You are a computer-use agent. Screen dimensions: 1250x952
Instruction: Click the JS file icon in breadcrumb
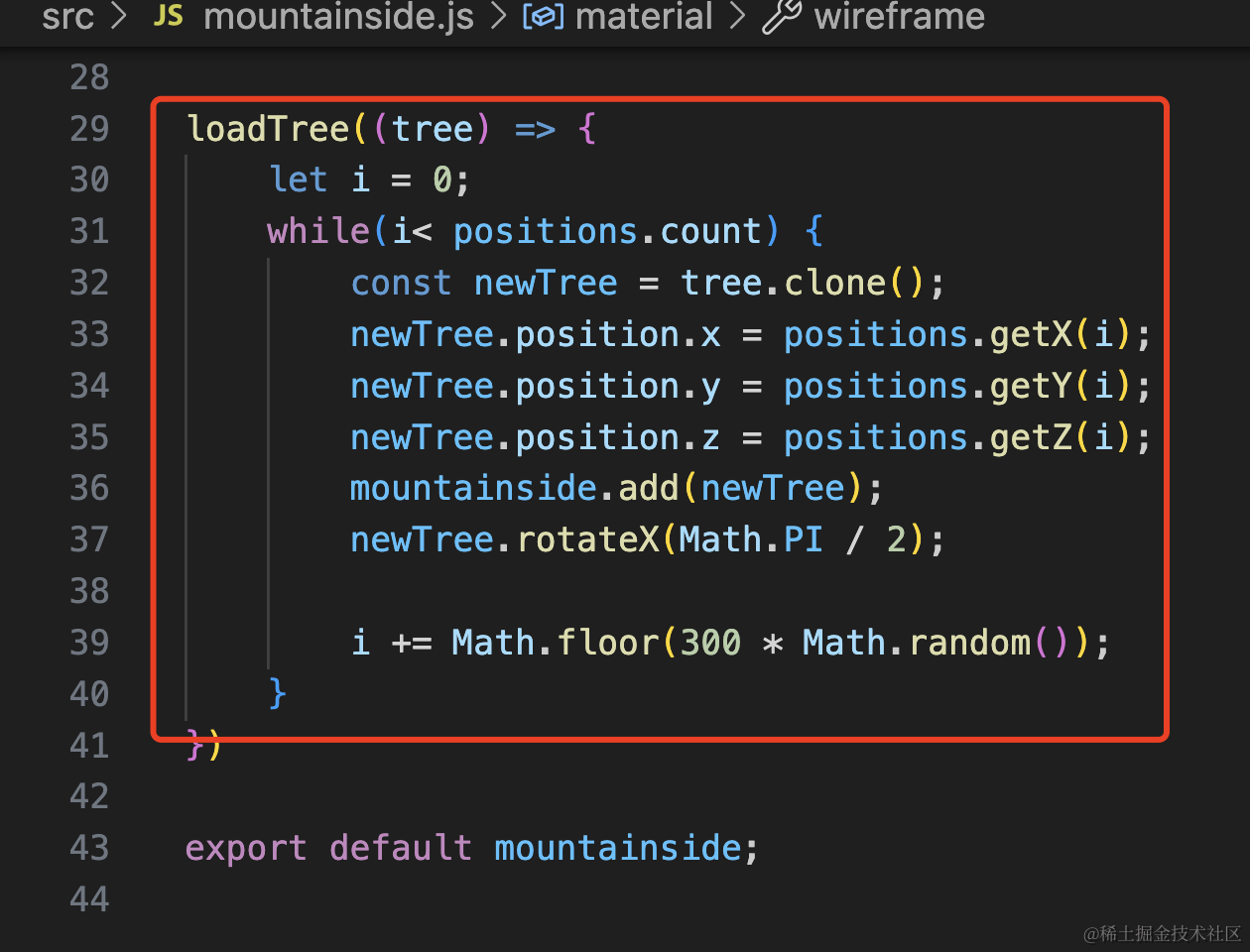pyautogui.click(x=169, y=16)
